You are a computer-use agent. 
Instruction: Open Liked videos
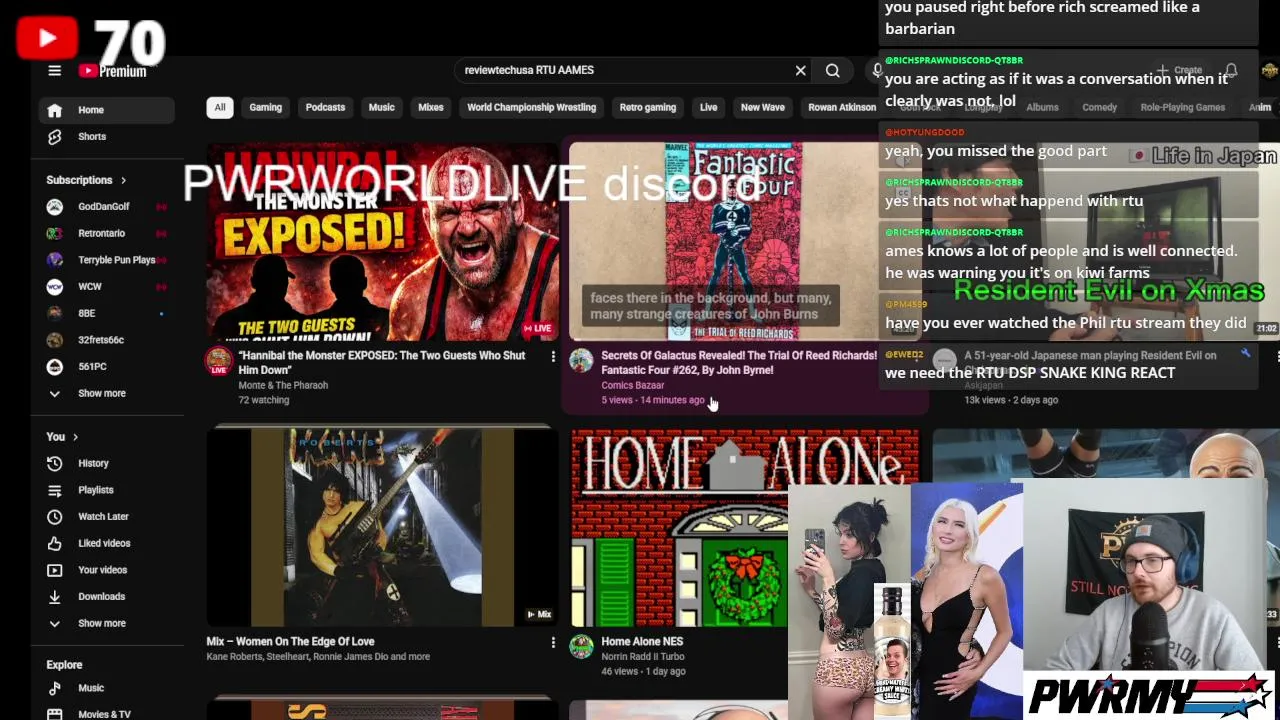coord(107,543)
